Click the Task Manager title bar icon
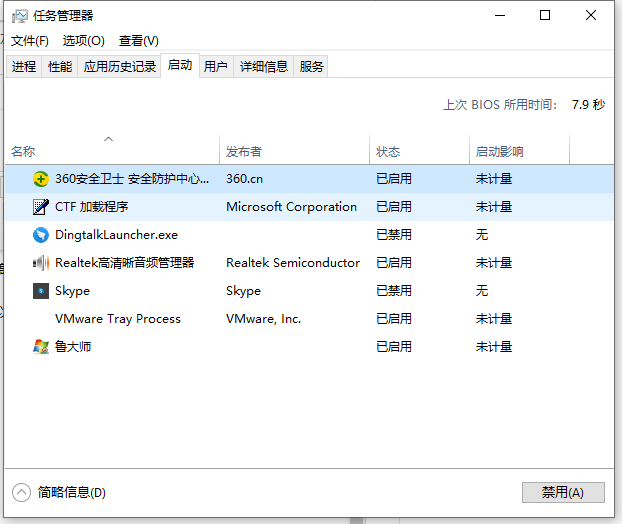Screen dimensions: 622x524 [19, 16]
